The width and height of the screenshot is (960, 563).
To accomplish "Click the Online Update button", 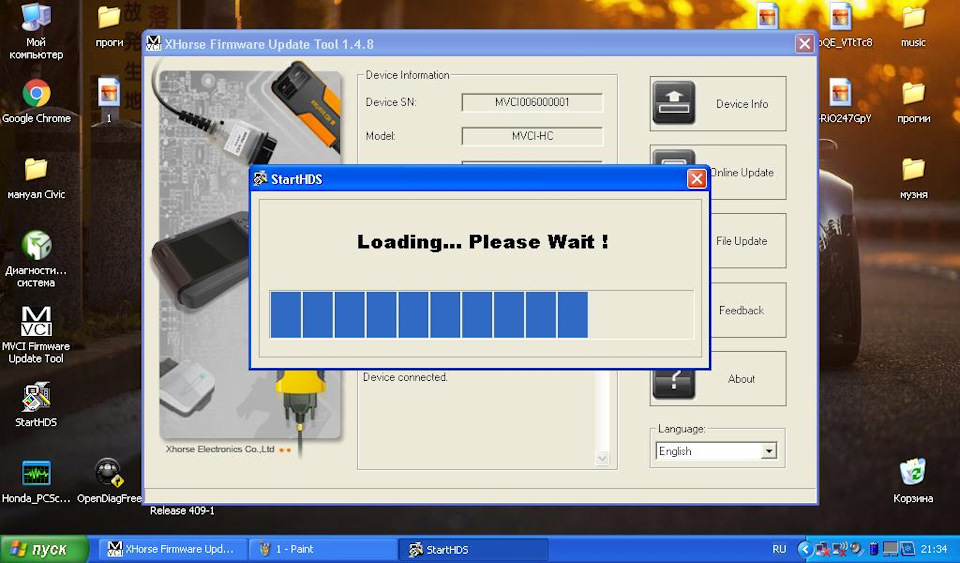I will [x=741, y=173].
